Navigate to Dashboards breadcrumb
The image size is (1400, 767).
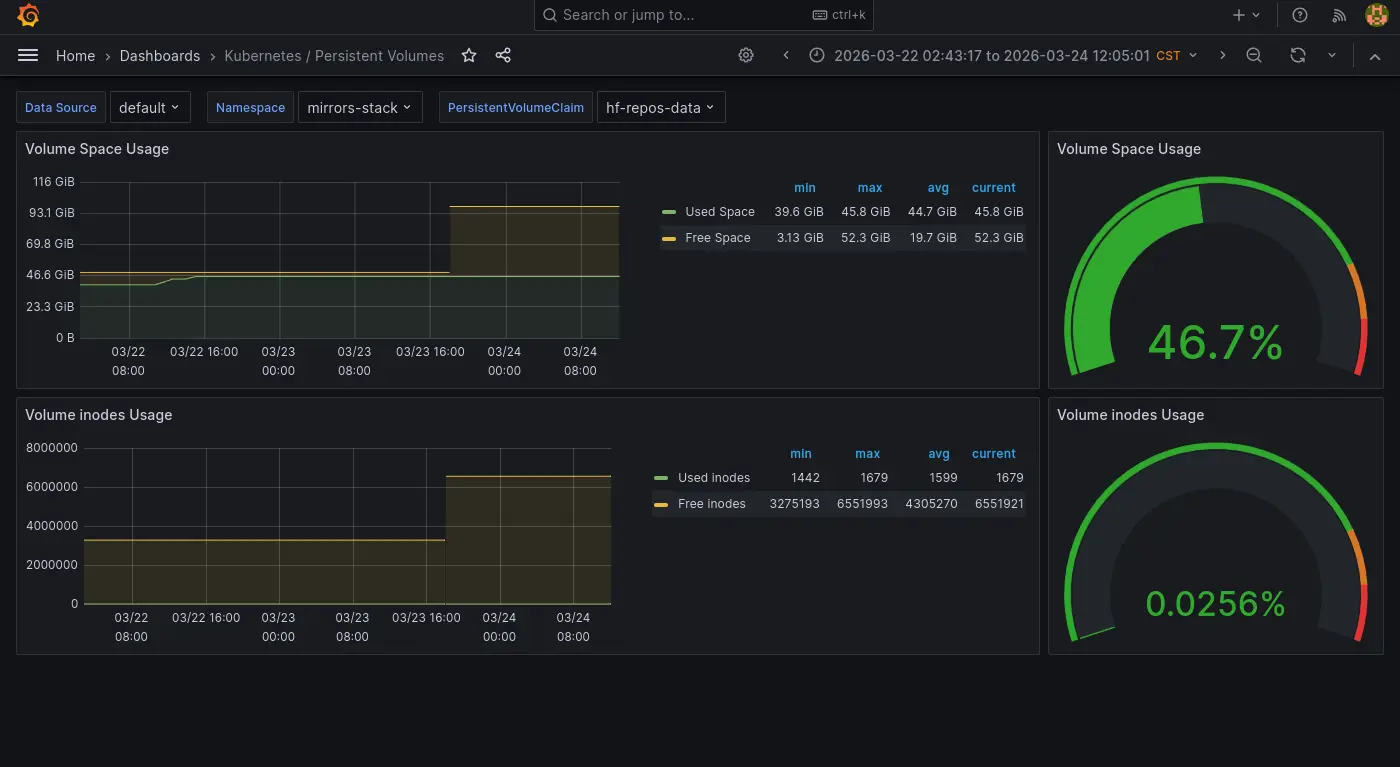click(160, 56)
